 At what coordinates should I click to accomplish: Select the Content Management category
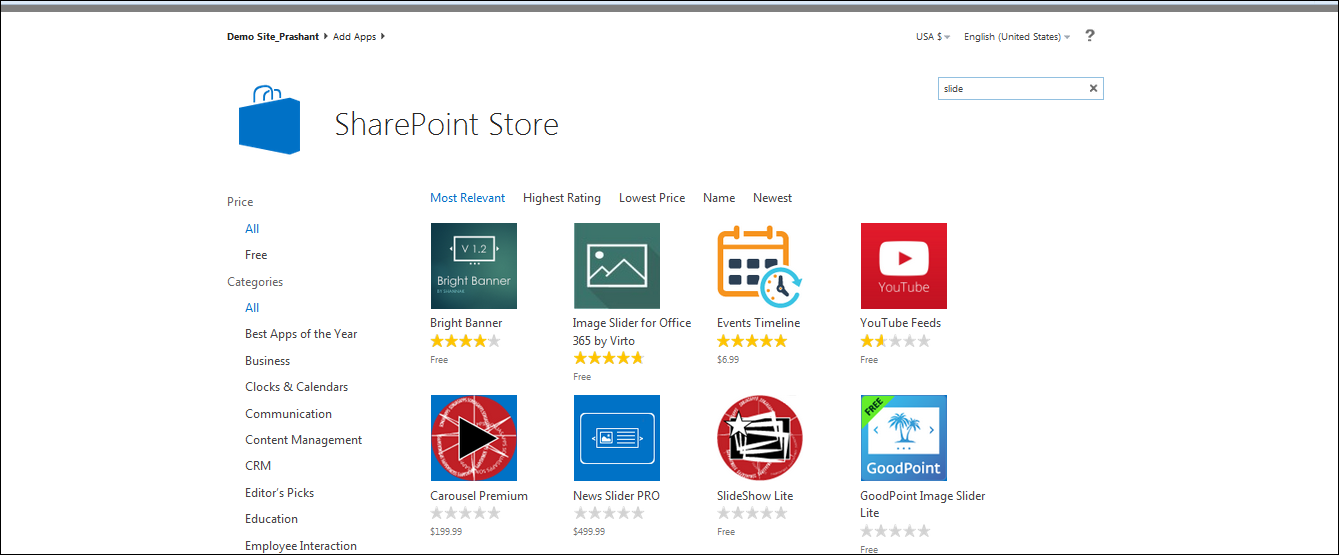pos(304,440)
